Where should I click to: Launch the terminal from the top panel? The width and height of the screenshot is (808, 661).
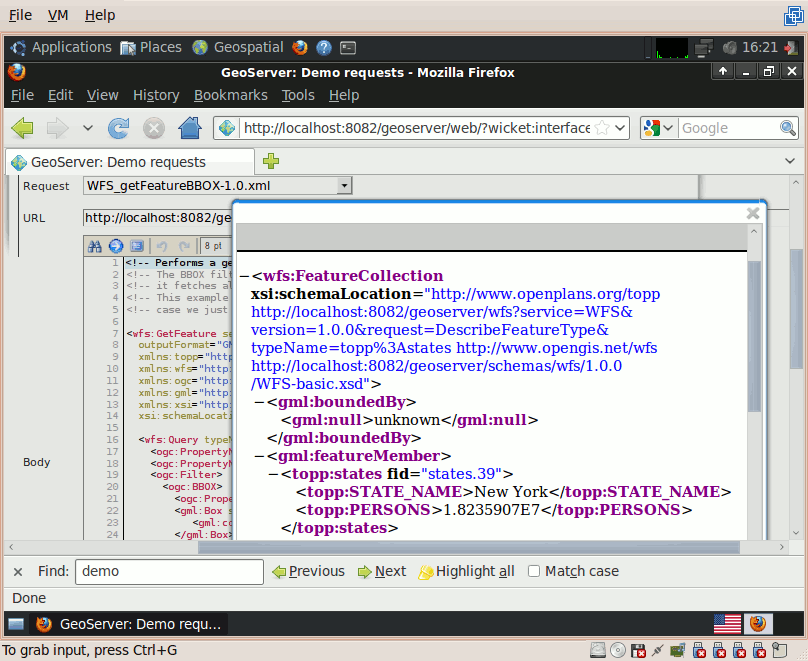click(x=348, y=47)
